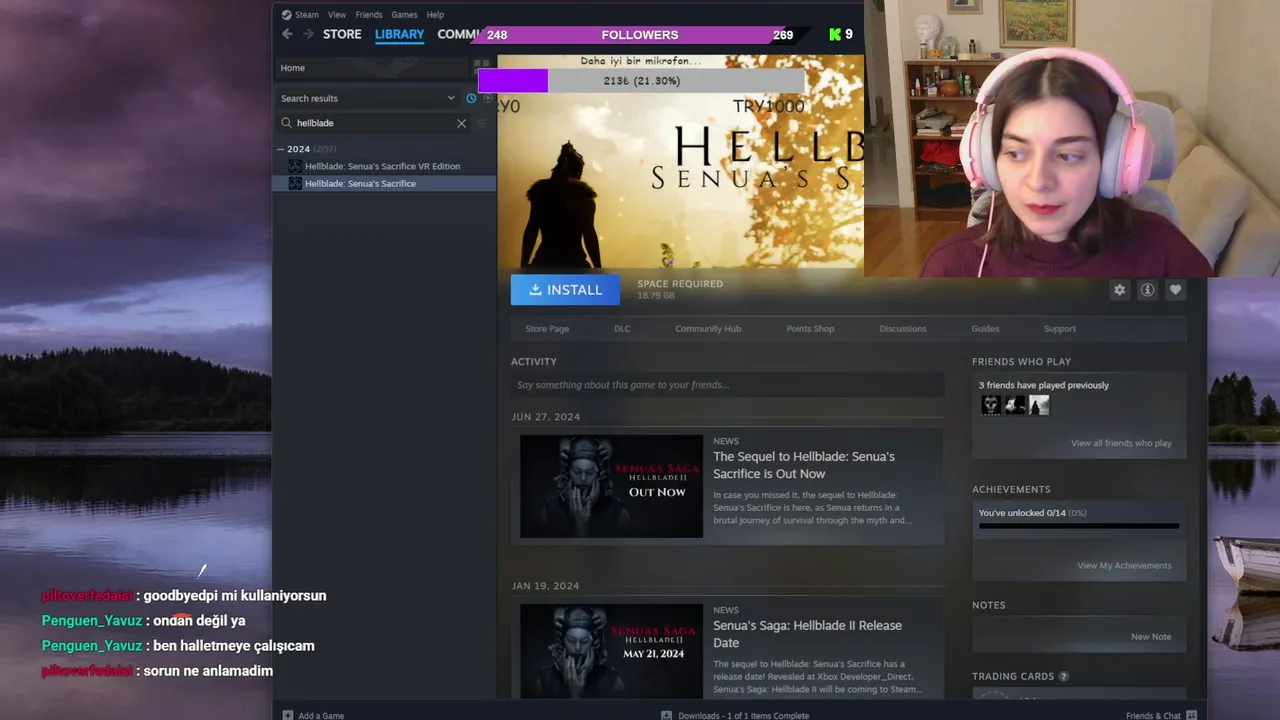Open the Friends menu
The height and width of the screenshot is (720, 1280).
[369, 15]
